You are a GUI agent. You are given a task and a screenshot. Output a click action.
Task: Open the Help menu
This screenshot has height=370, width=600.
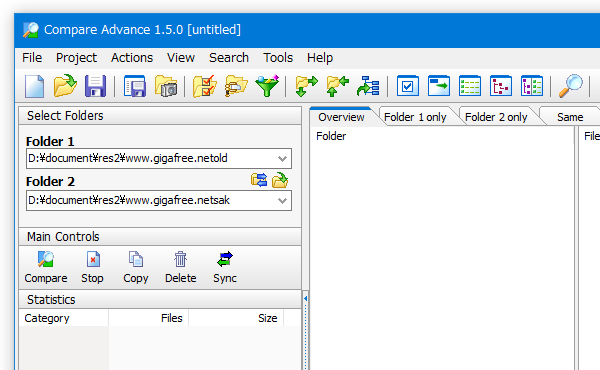[x=320, y=58]
